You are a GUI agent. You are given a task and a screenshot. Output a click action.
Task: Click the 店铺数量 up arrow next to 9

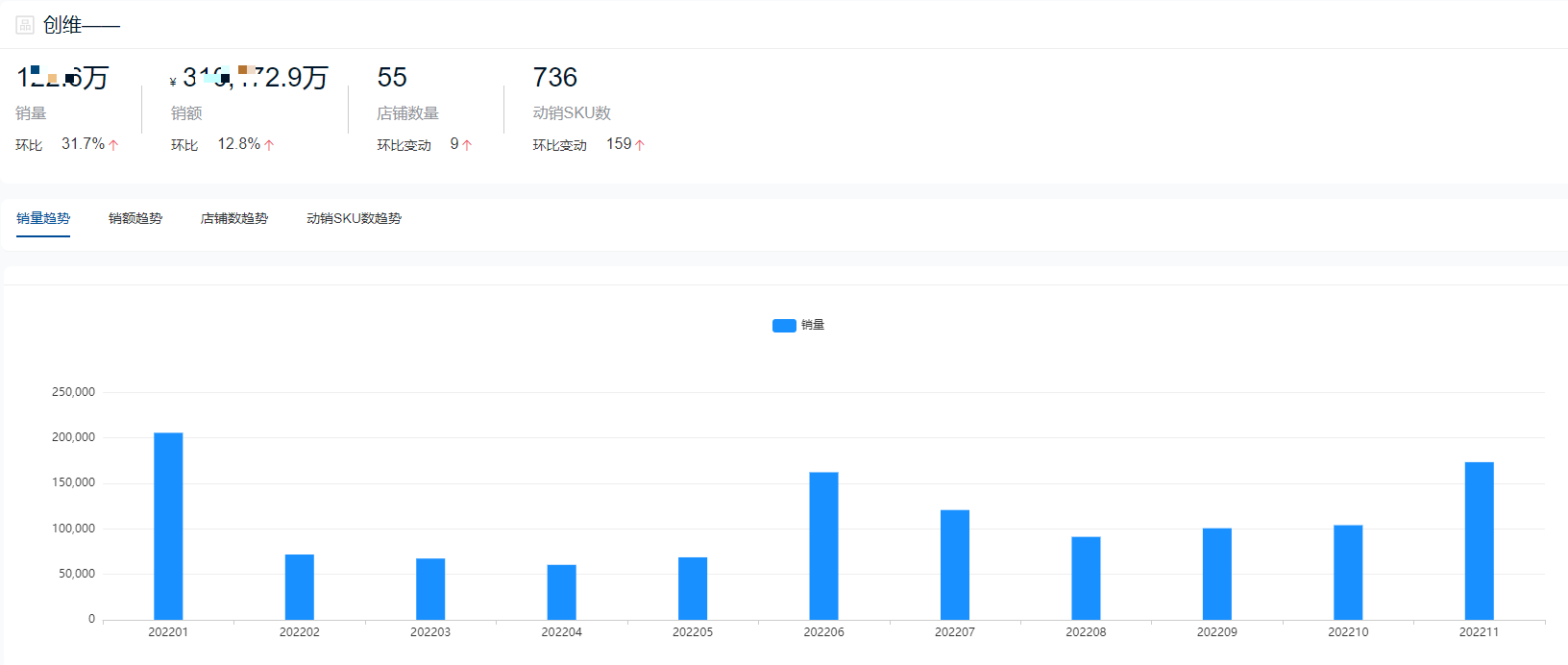click(x=467, y=145)
